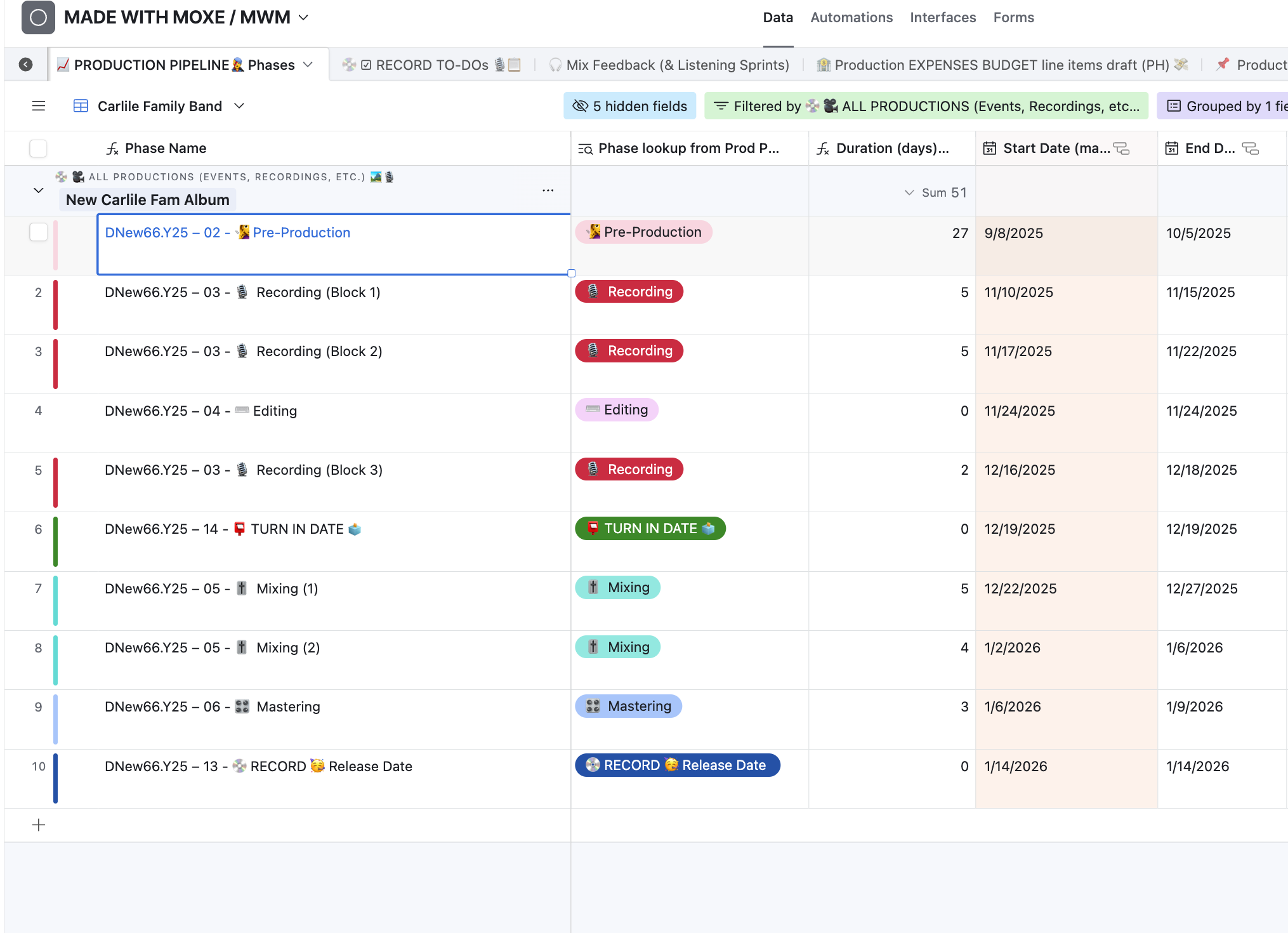Open the Carlile Family Band view dropdown
Image resolution: width=1288 pixels, height=933 pixels.
pyautogui.click(x=239, y=106)
